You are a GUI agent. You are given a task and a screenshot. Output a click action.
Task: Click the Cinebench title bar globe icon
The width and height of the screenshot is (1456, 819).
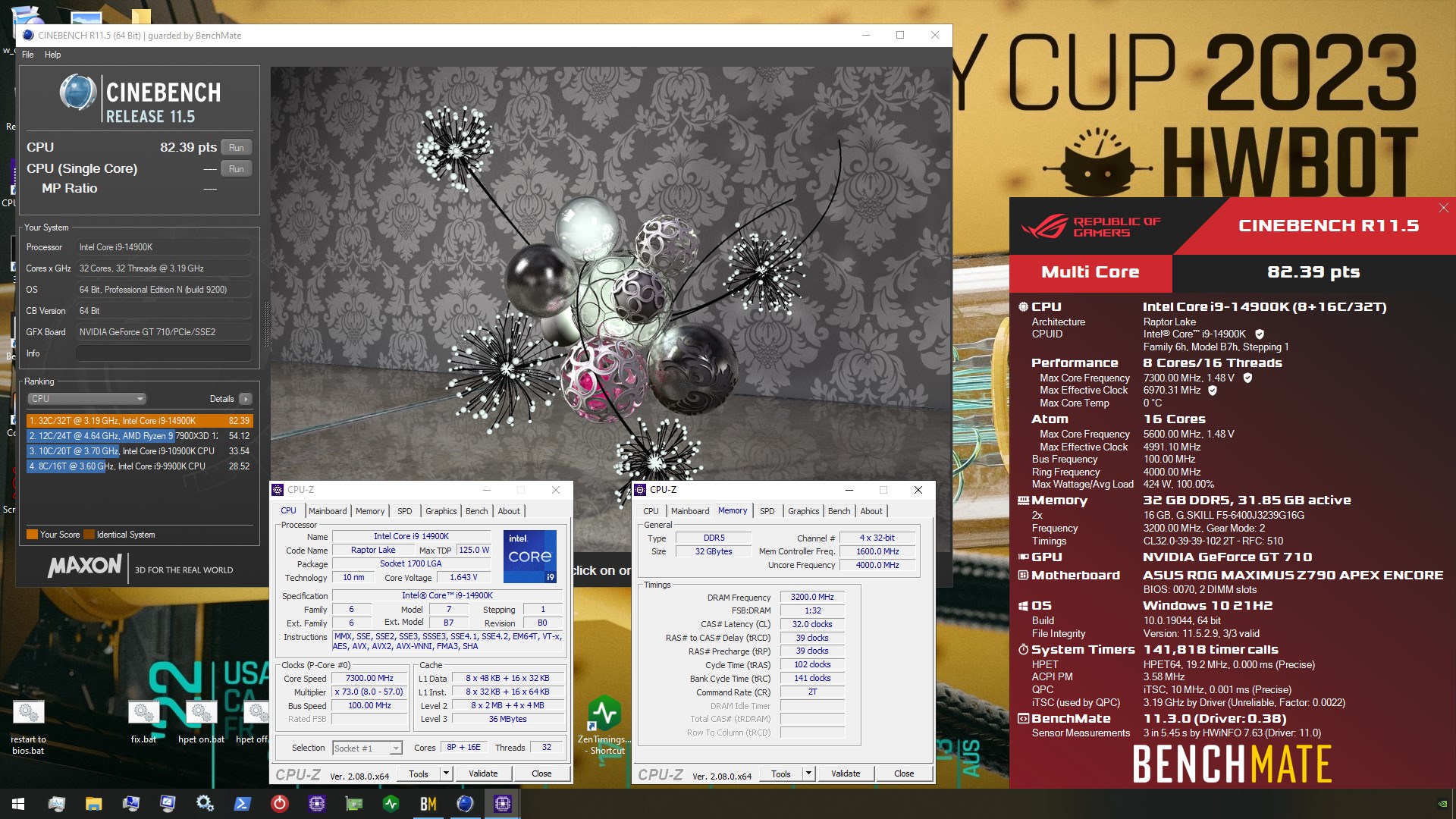tap(28, 35)
